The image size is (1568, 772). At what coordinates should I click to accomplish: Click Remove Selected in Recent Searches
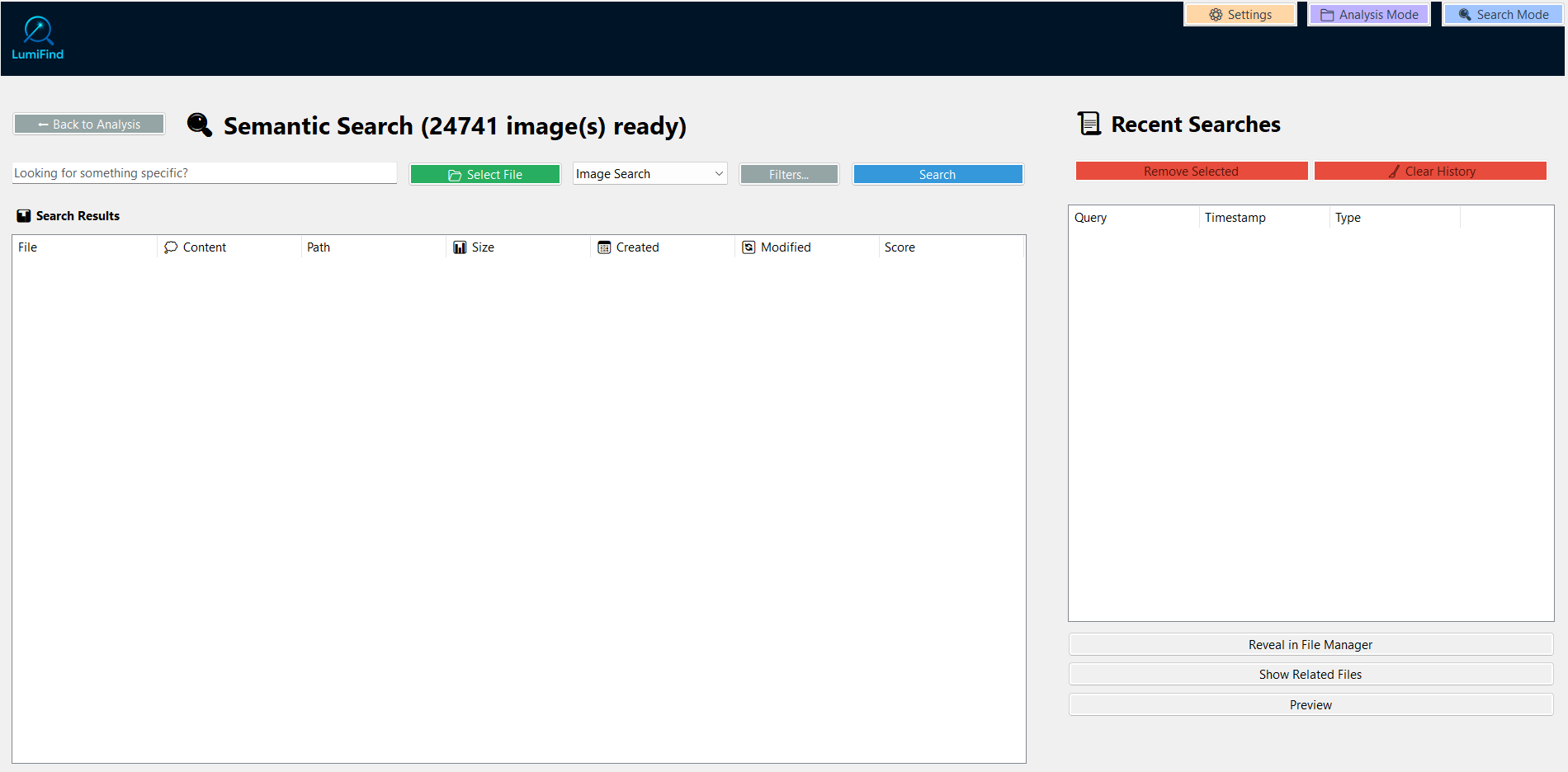(1192, 172)
